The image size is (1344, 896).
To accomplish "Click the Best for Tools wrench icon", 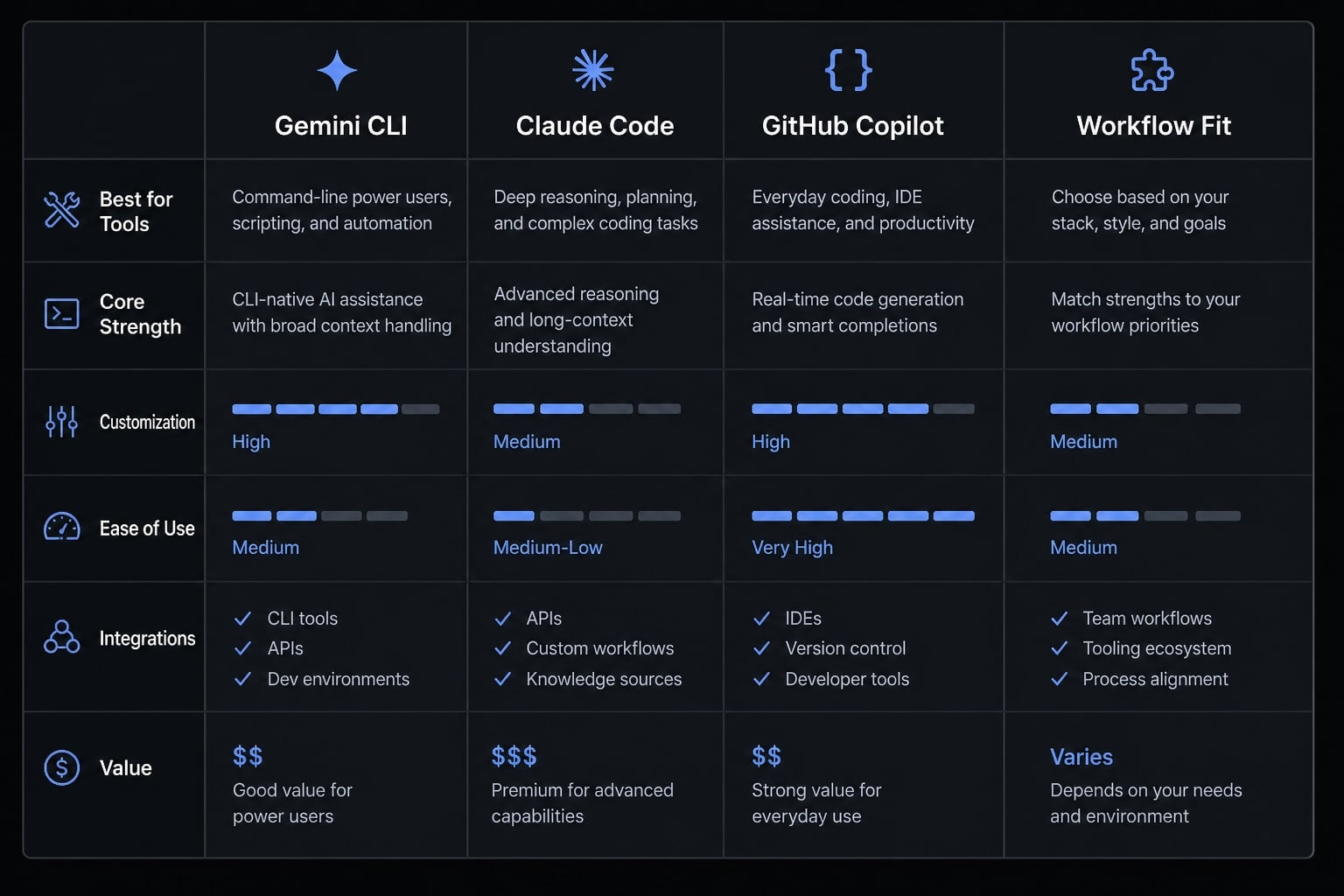I will click(62, 210).
